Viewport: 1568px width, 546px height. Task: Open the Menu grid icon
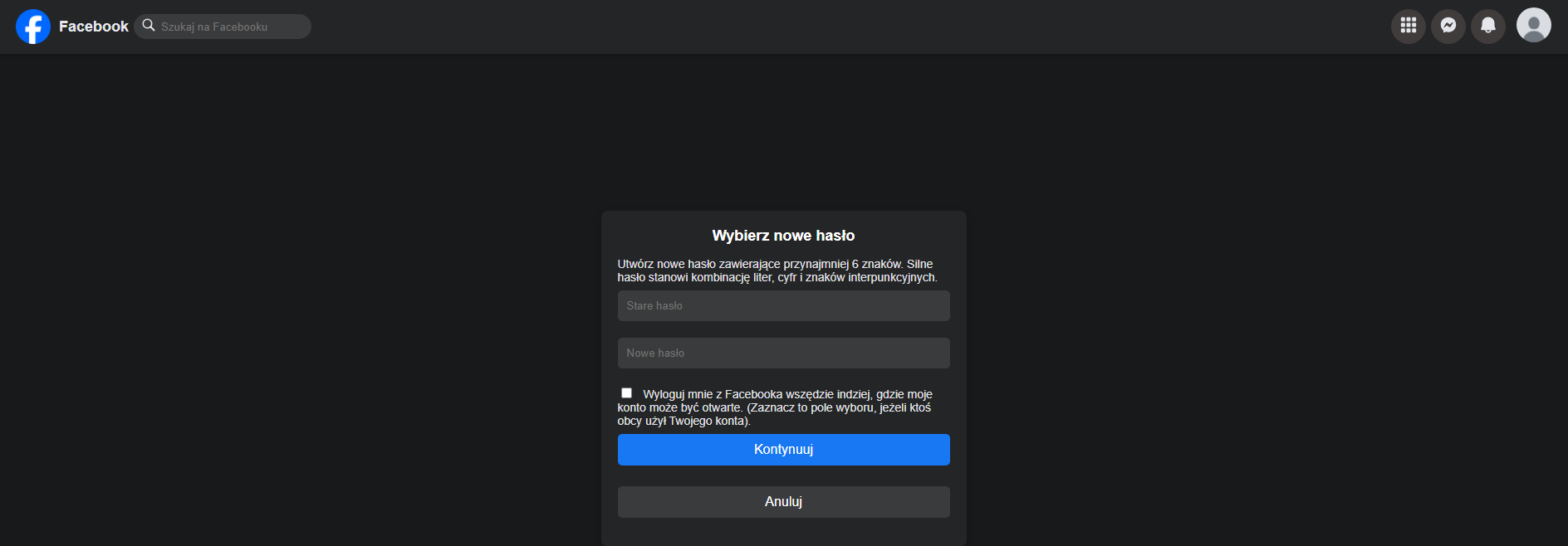[x=1409, y=26]
